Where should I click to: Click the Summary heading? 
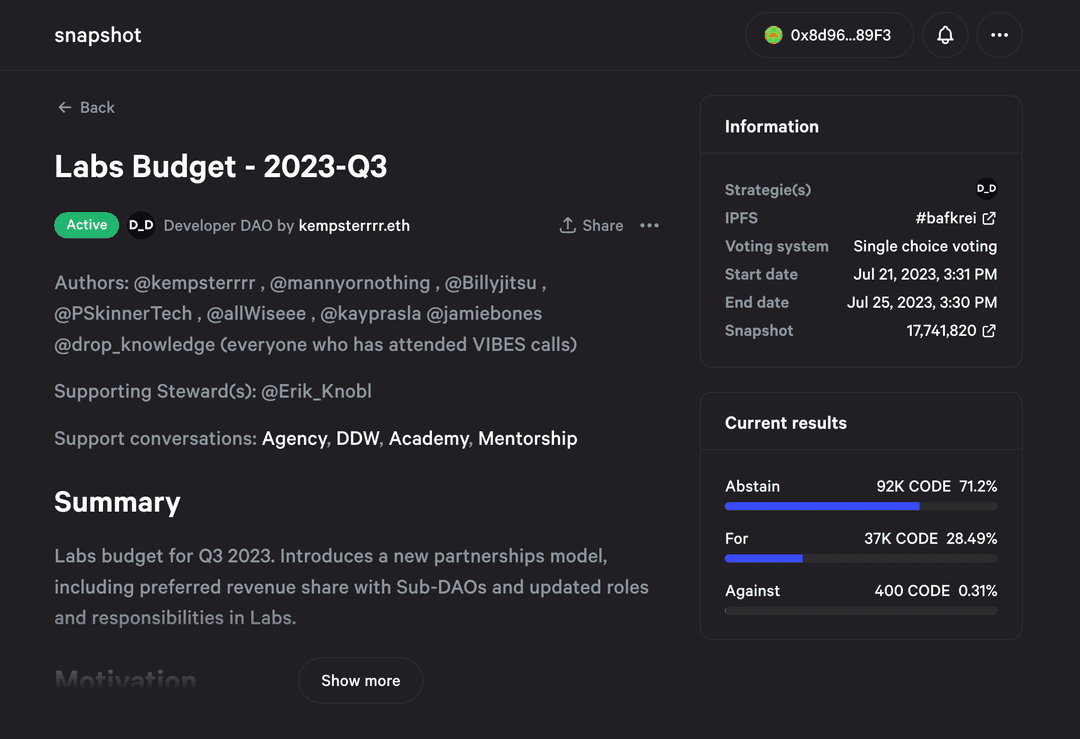118,503
